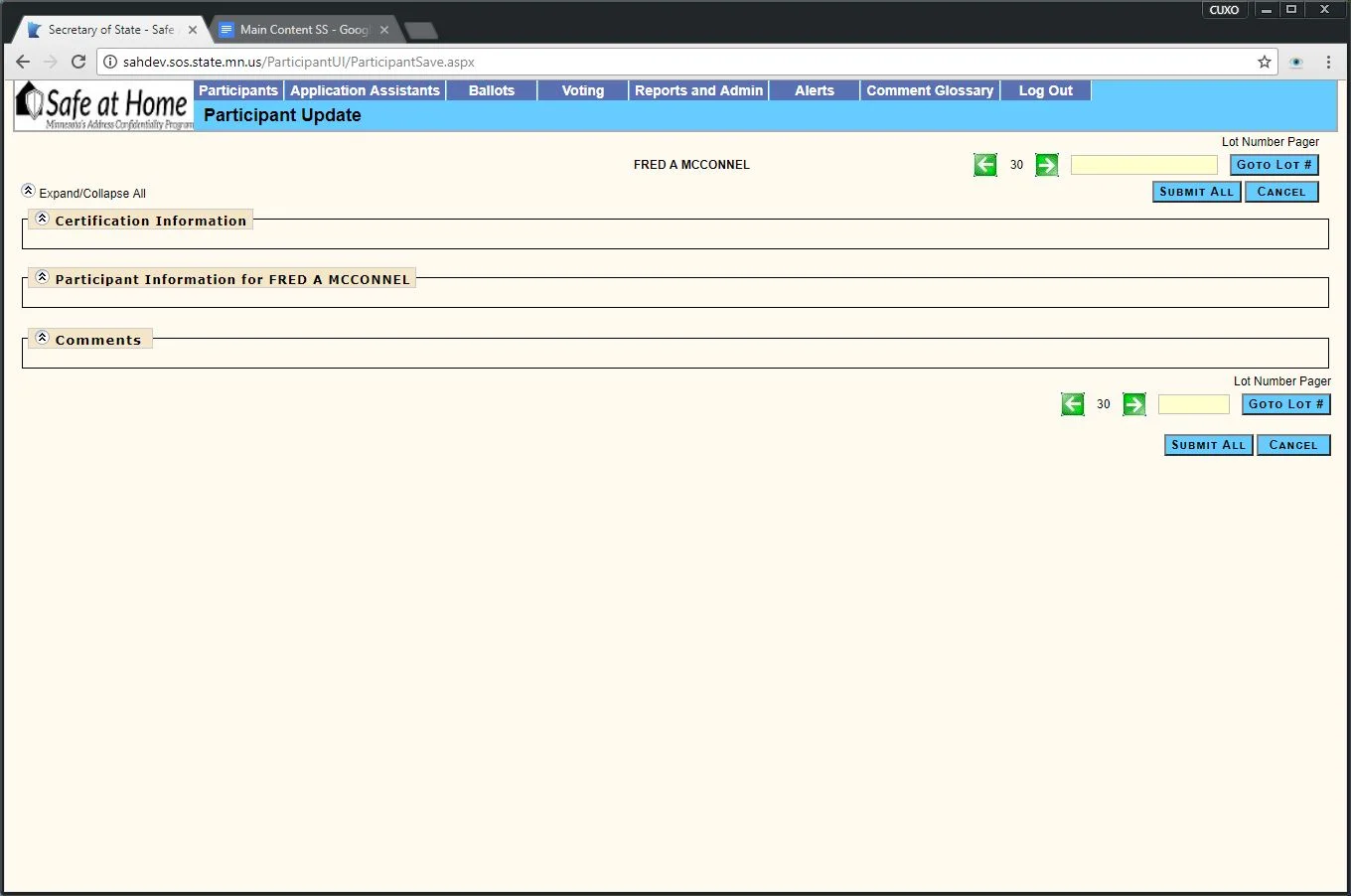Image resolution: width=1351 pixels, height=896 pixels.
Task: Click the Participant Update heading
Action: click(282, 115)
